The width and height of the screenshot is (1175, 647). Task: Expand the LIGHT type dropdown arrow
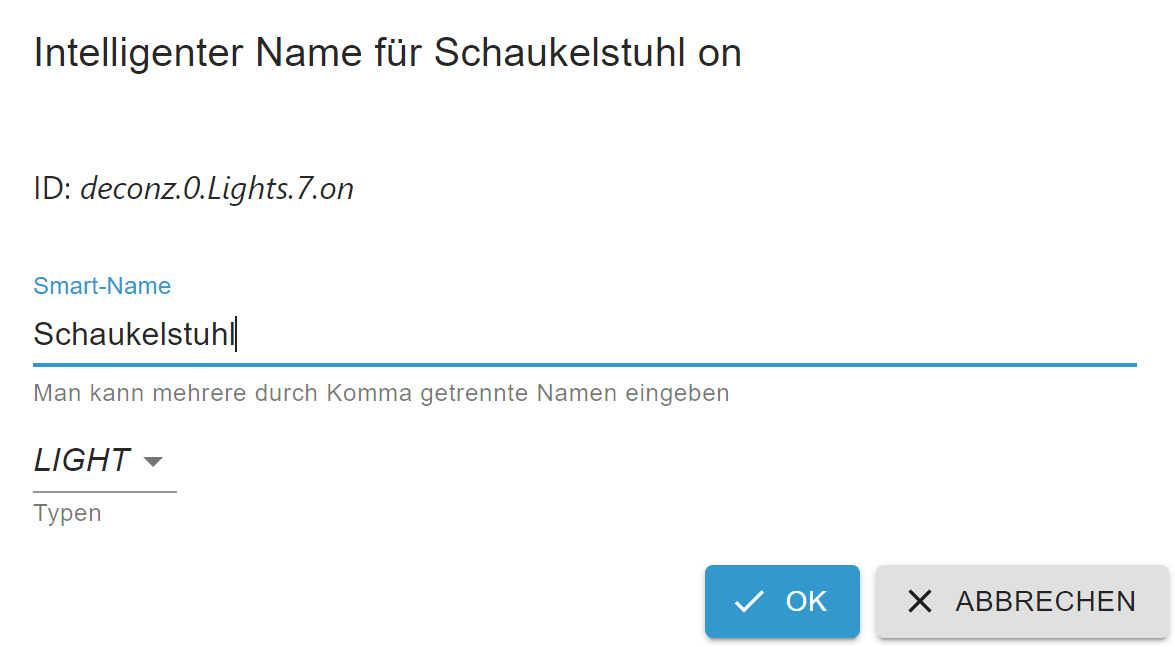(153, 461)
